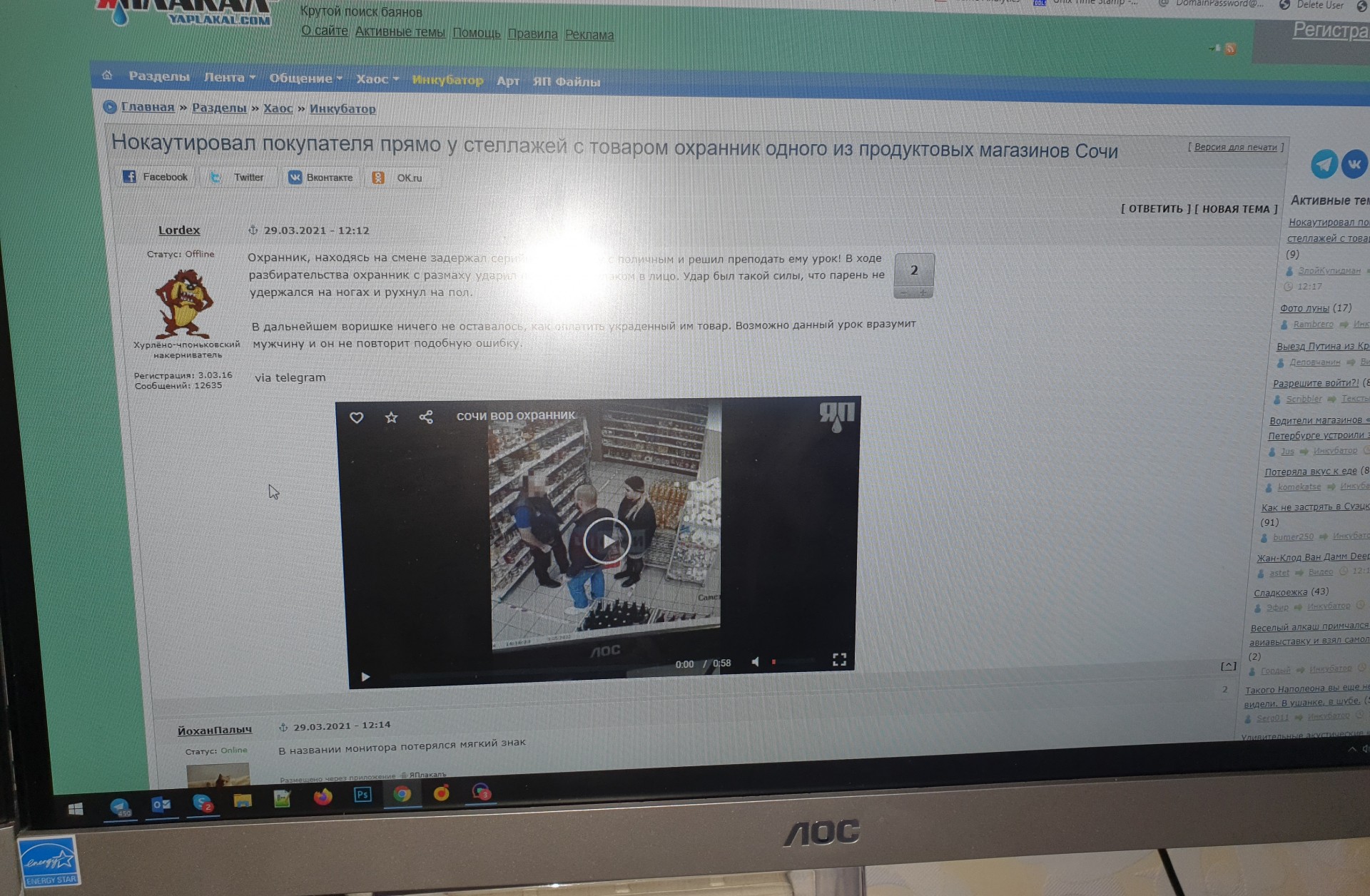
Task: Click ОТВЕТИТЬ to reply to the topic
Action: (x=1156, y=208)
